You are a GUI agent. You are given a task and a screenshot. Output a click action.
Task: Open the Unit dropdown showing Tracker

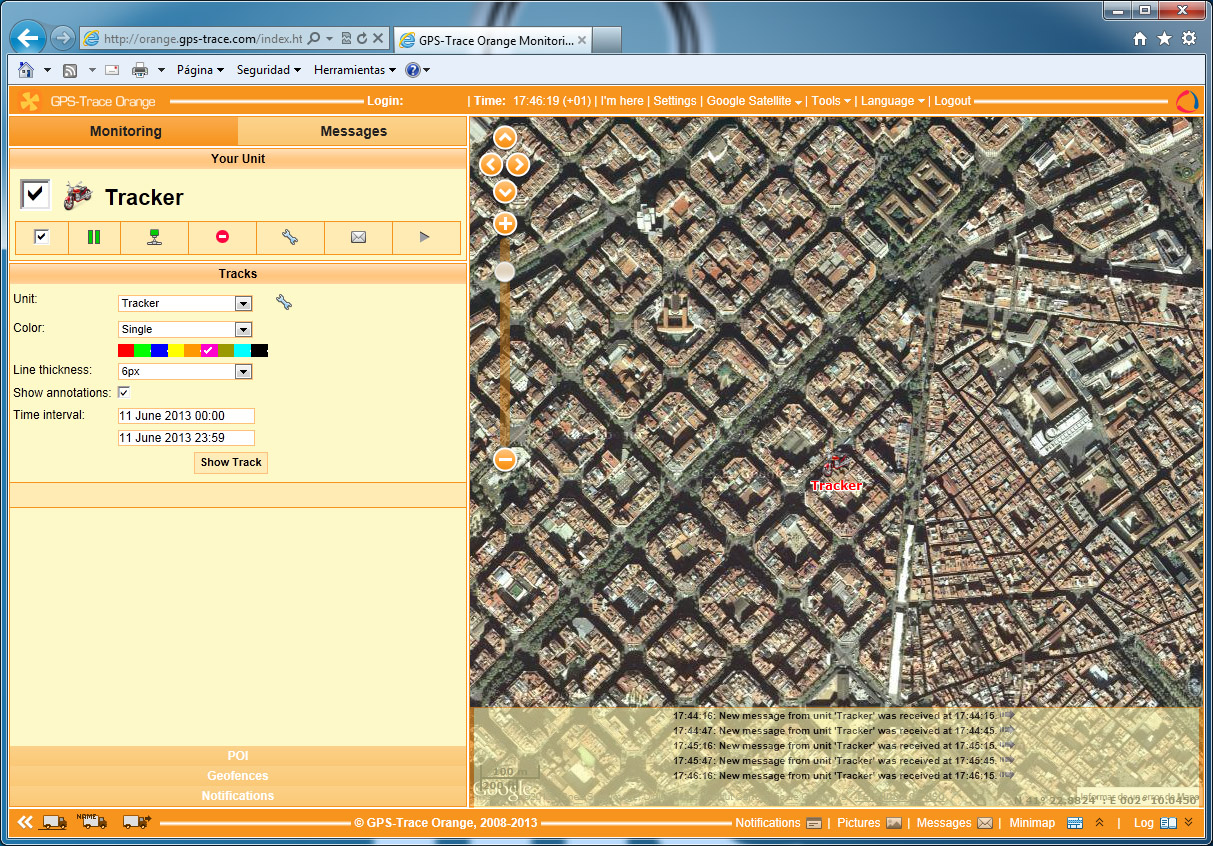point(185,303)
